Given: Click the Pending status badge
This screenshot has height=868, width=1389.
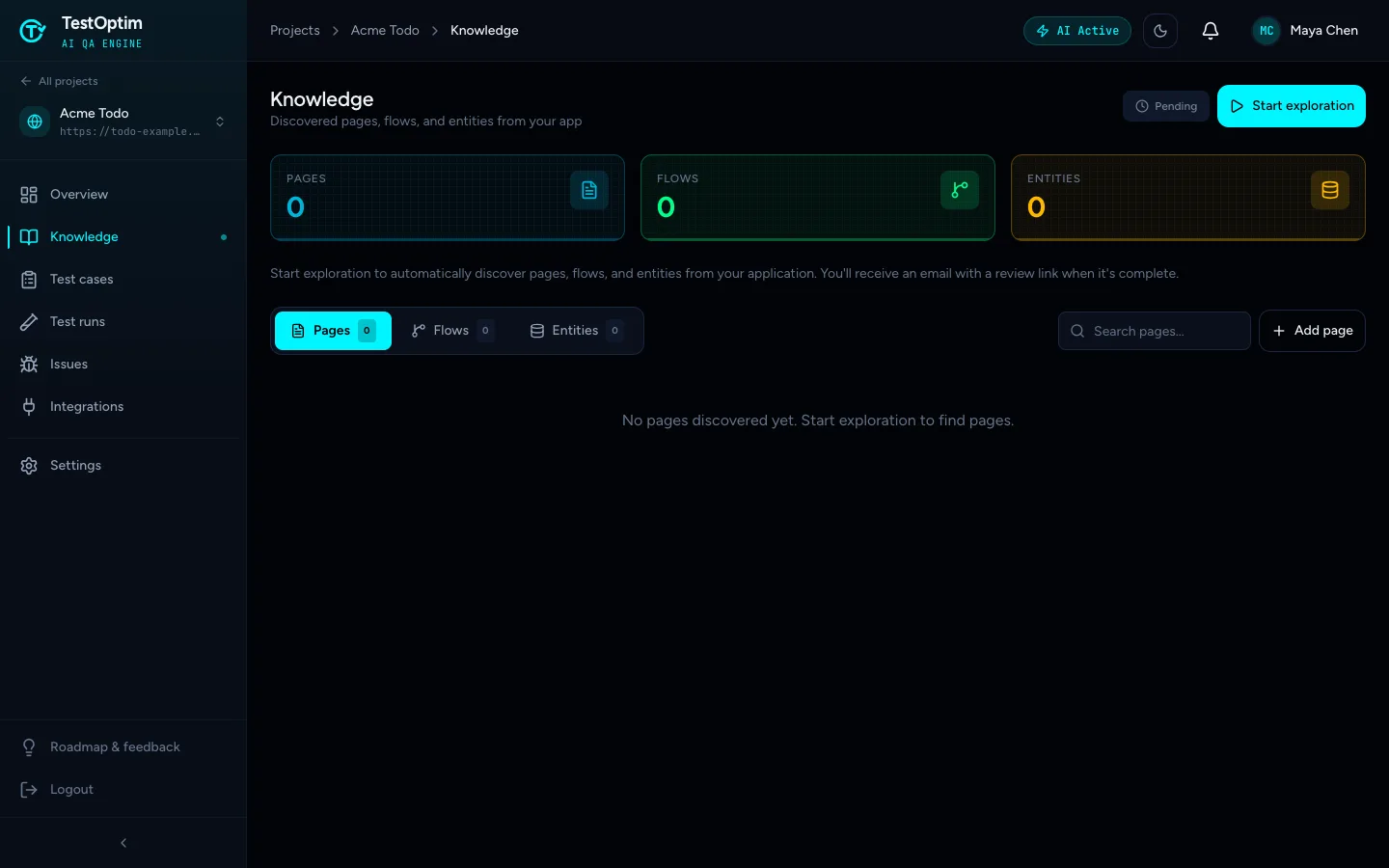Looking at the screenshot, I should [x=1166, y=106].
